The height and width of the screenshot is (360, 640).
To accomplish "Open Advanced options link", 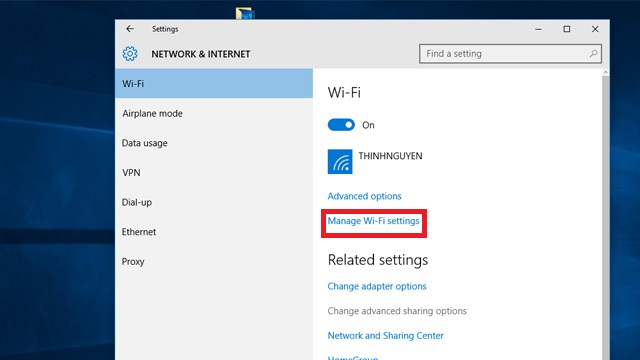I will 364,196.
